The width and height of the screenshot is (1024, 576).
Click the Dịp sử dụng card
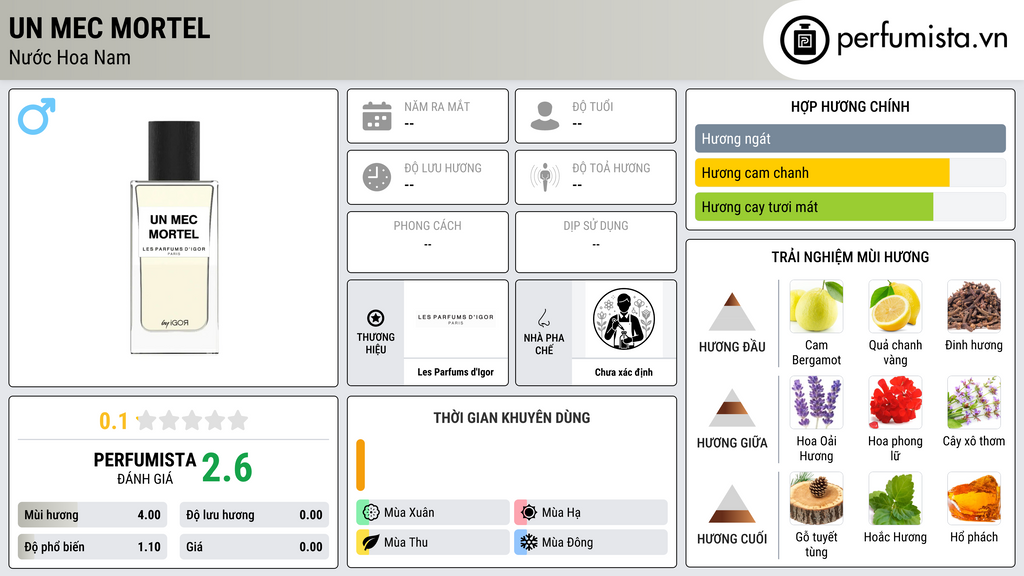click(596, 242)
